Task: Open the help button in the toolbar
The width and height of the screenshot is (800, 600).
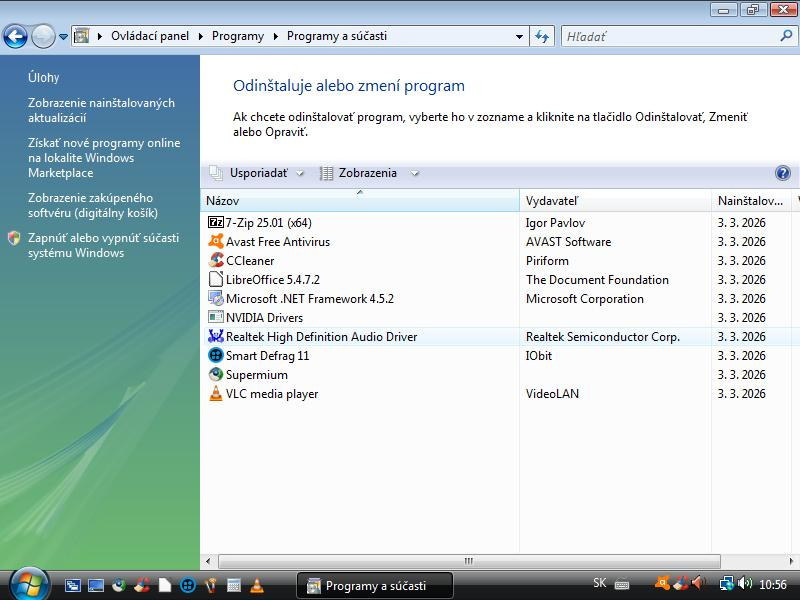Action: (x=782, y=173)
